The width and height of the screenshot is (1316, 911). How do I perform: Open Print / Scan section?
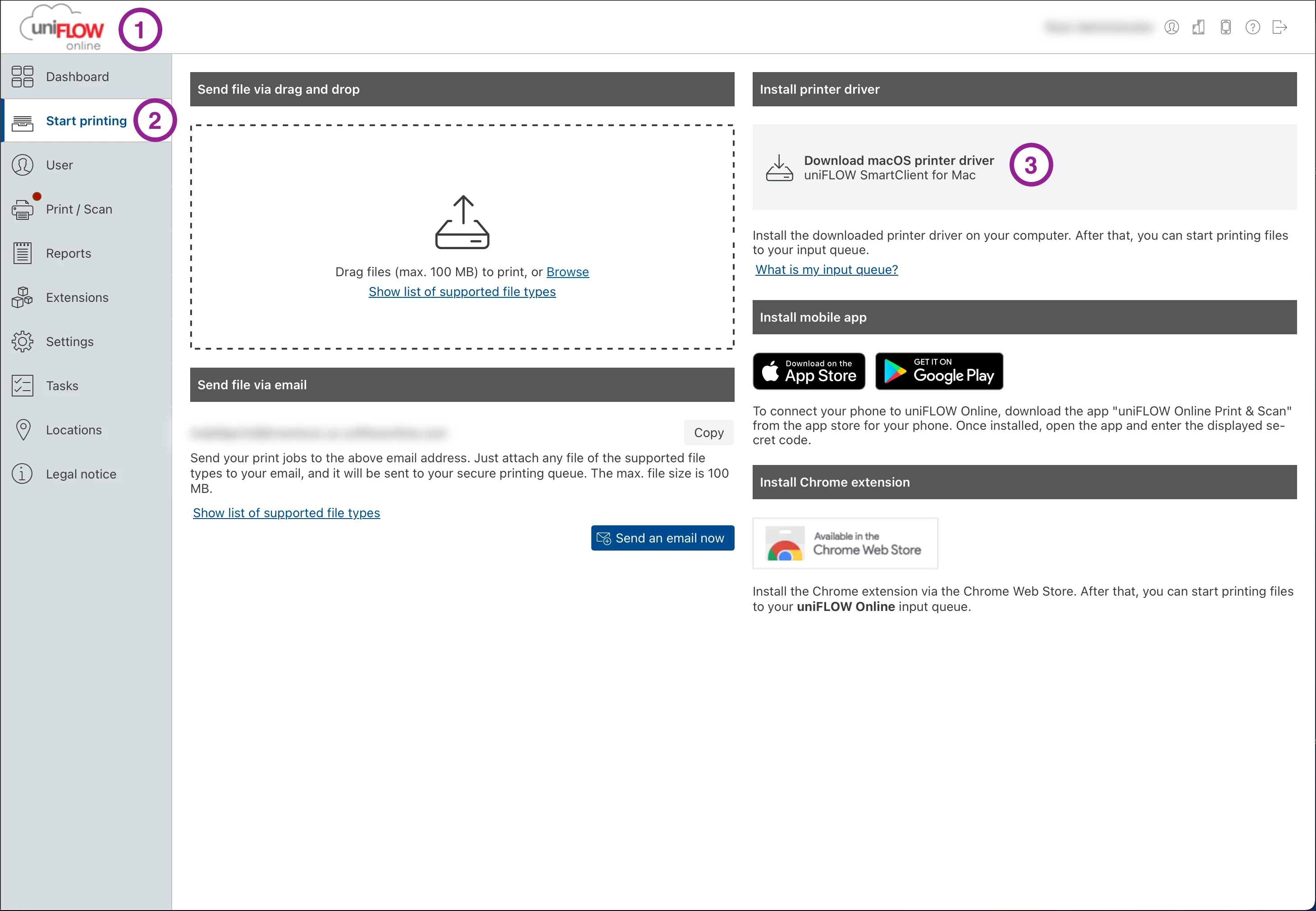coord(86,210)
